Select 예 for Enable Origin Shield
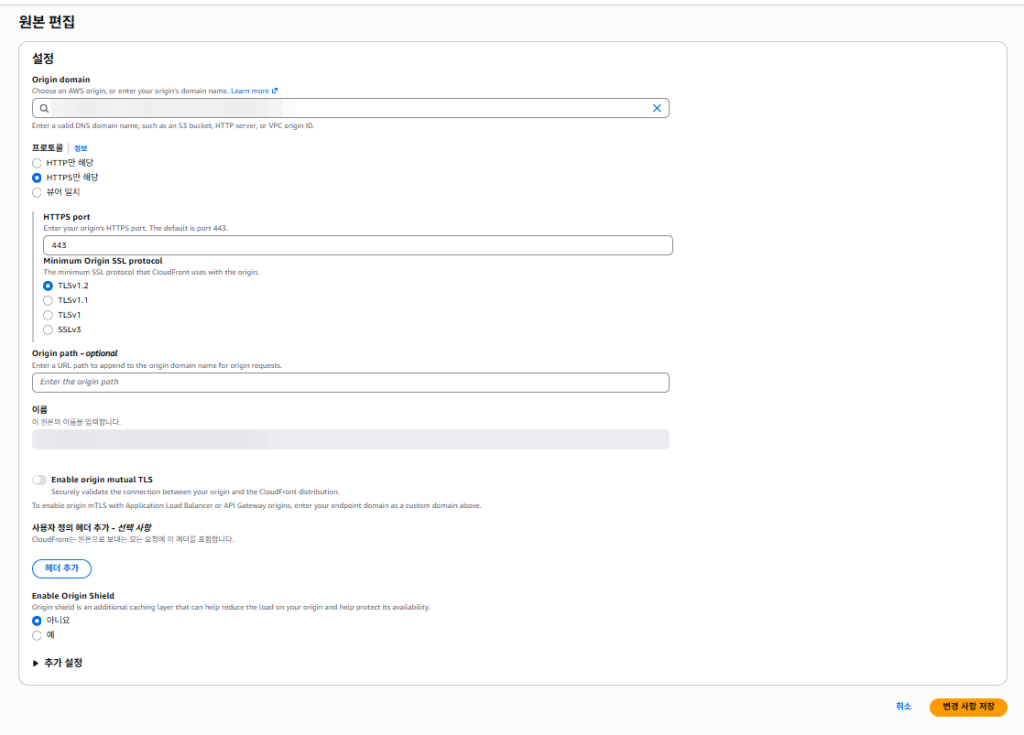 [x=37, y=636]
